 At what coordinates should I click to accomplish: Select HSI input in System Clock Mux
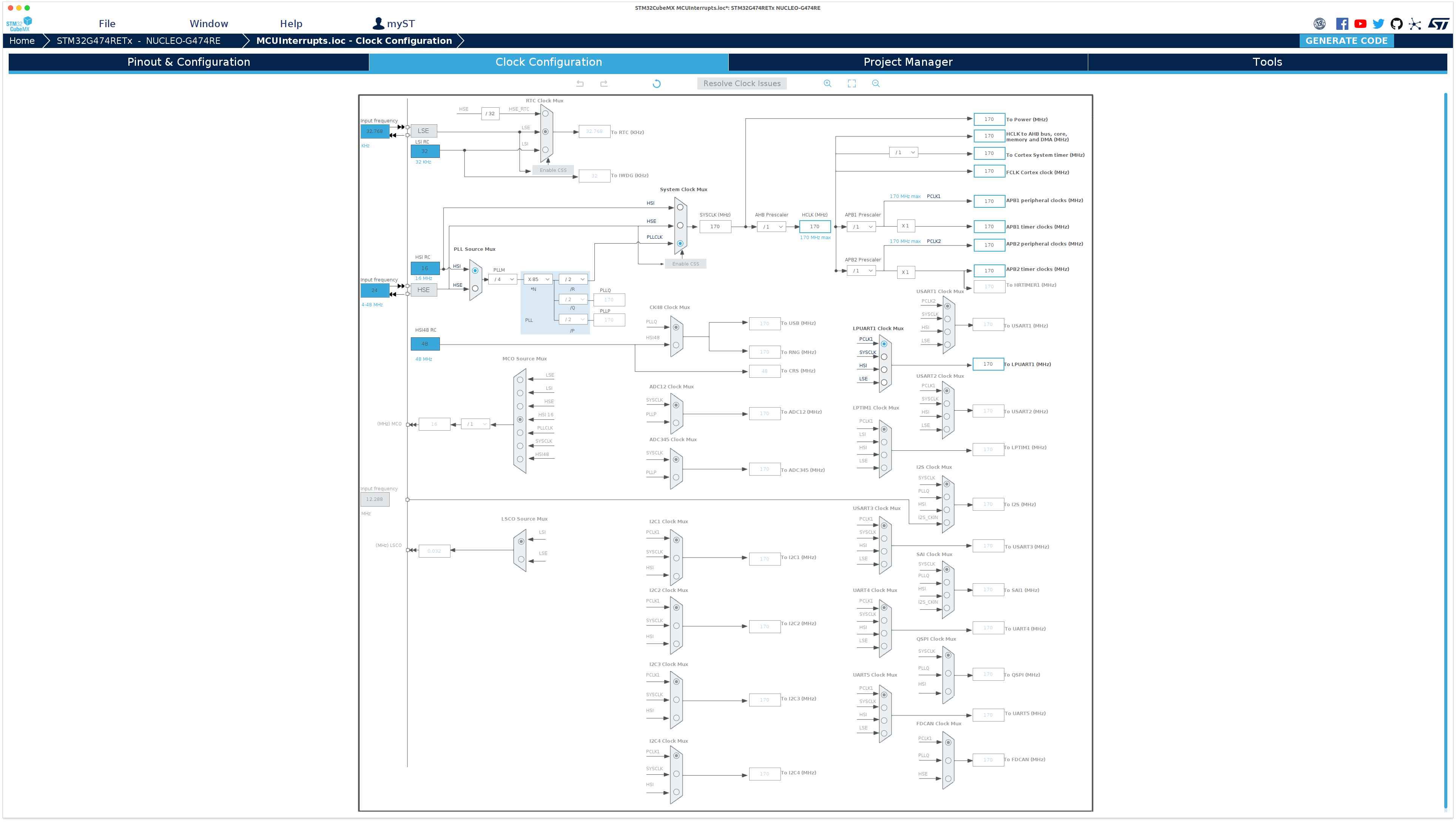[x=680, y=207]
